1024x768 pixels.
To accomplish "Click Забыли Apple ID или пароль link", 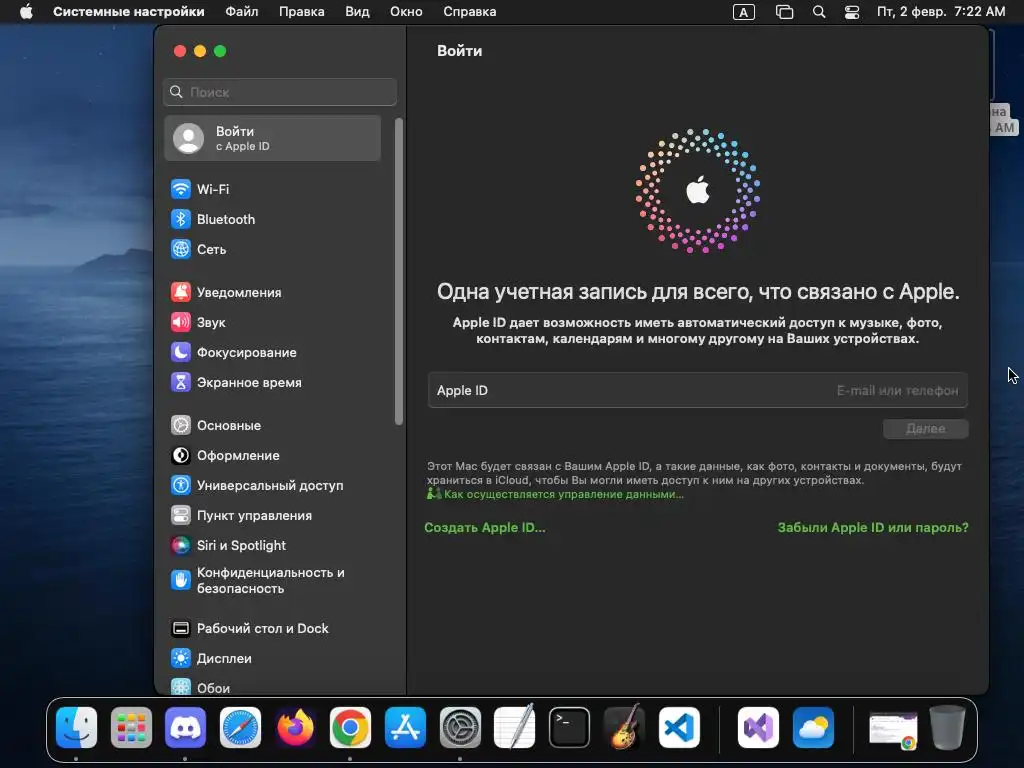I will [873, 528].
